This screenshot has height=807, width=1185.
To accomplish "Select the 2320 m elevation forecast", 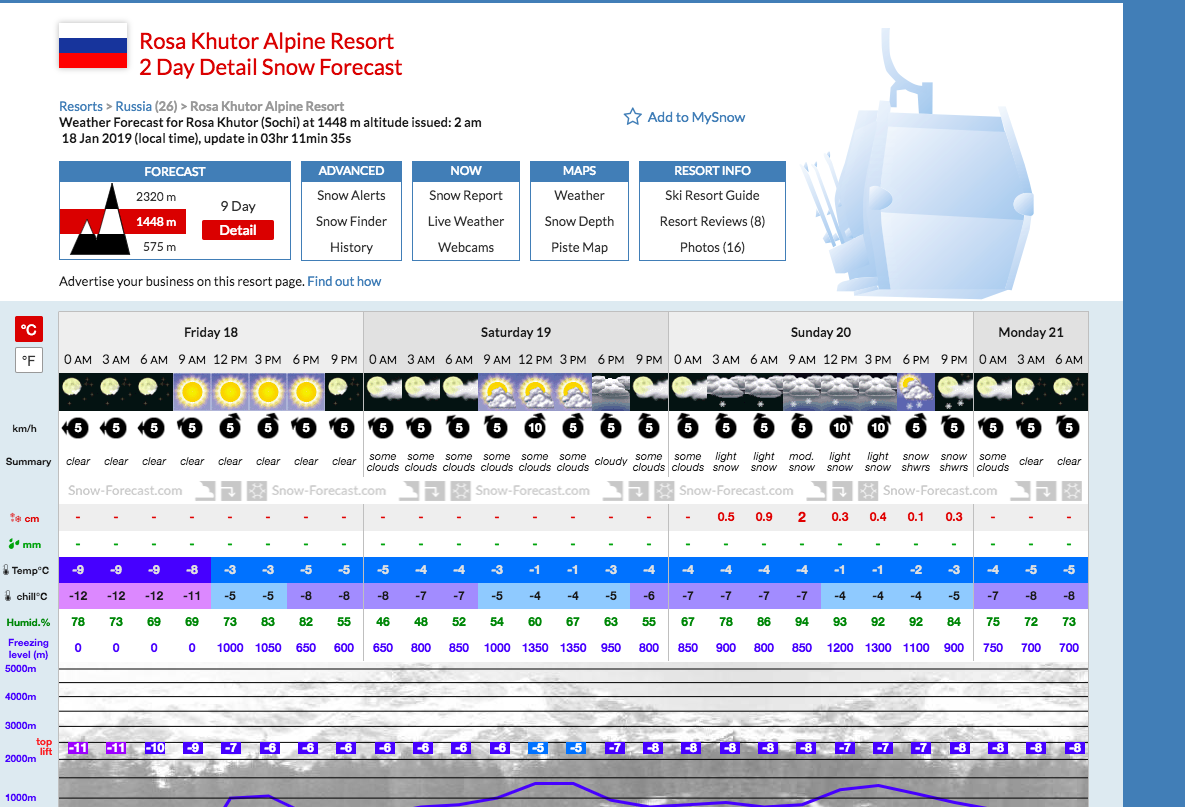I will (x=156, y=196).
